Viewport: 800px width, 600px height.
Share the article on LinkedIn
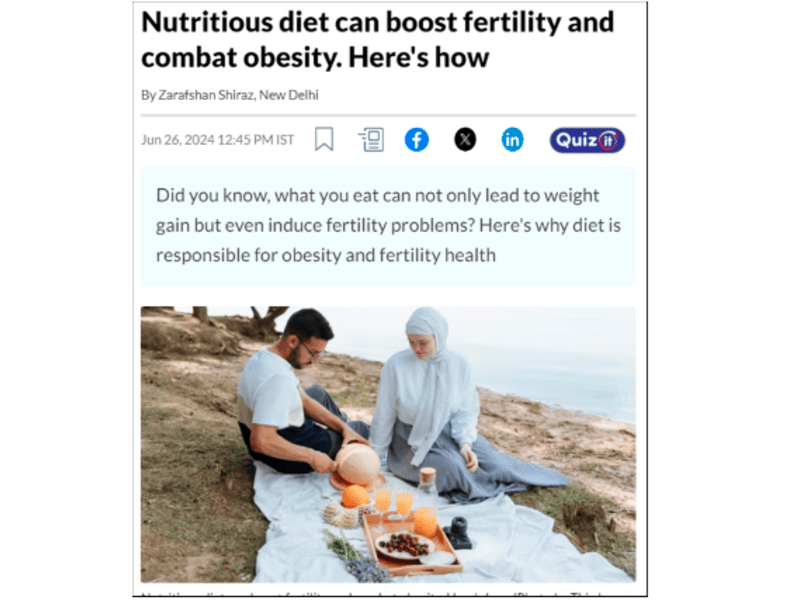tap(512, 140)
